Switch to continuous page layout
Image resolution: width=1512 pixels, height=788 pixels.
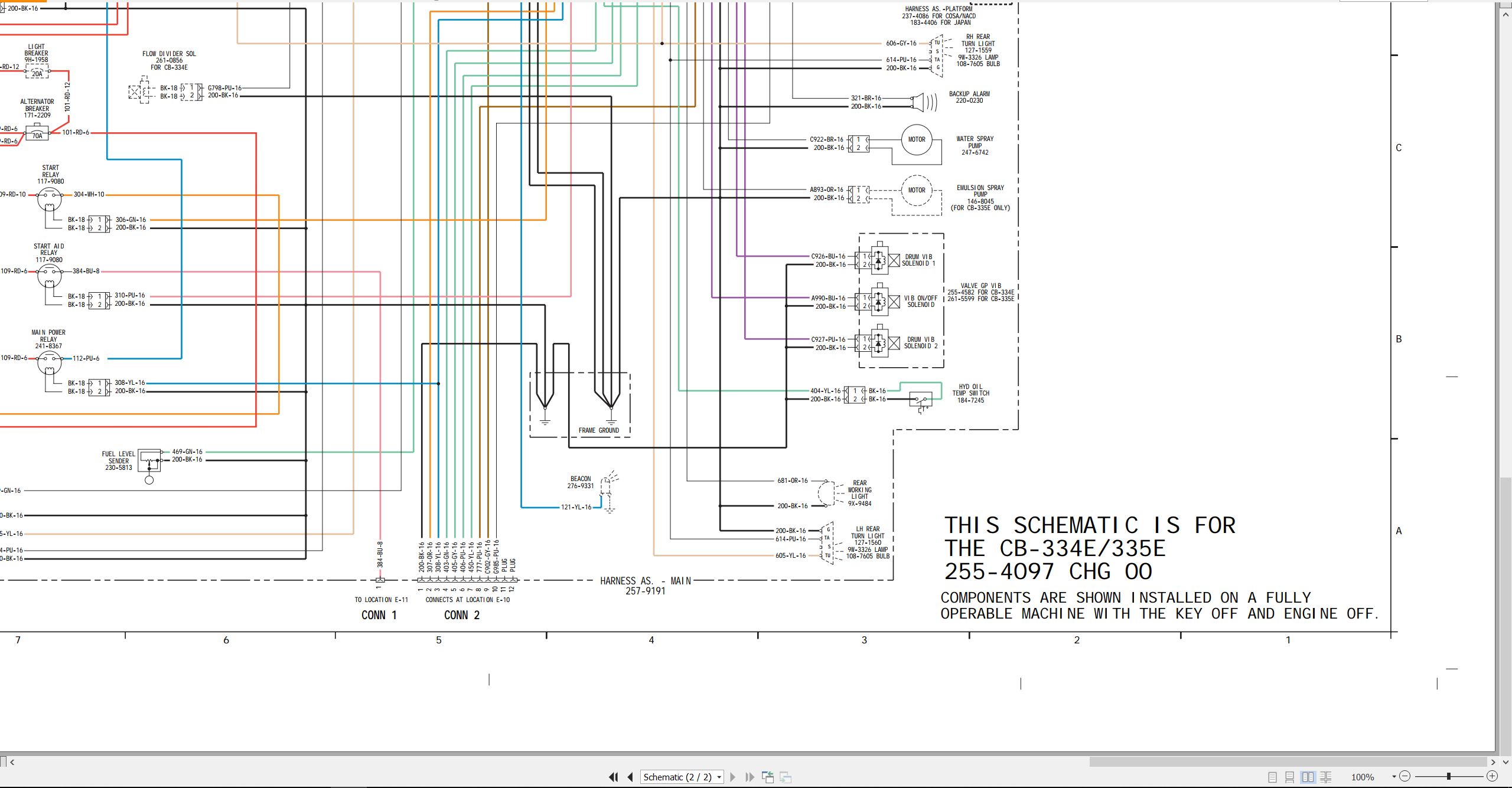point(1290,777)
